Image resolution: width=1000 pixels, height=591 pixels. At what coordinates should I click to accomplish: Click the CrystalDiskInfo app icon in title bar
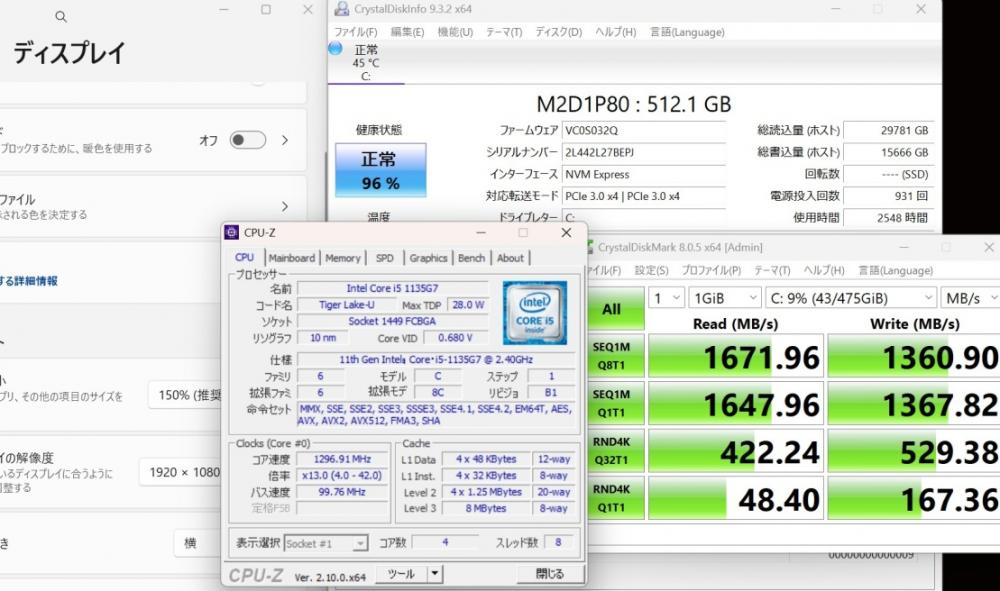(x=342, y=8)
